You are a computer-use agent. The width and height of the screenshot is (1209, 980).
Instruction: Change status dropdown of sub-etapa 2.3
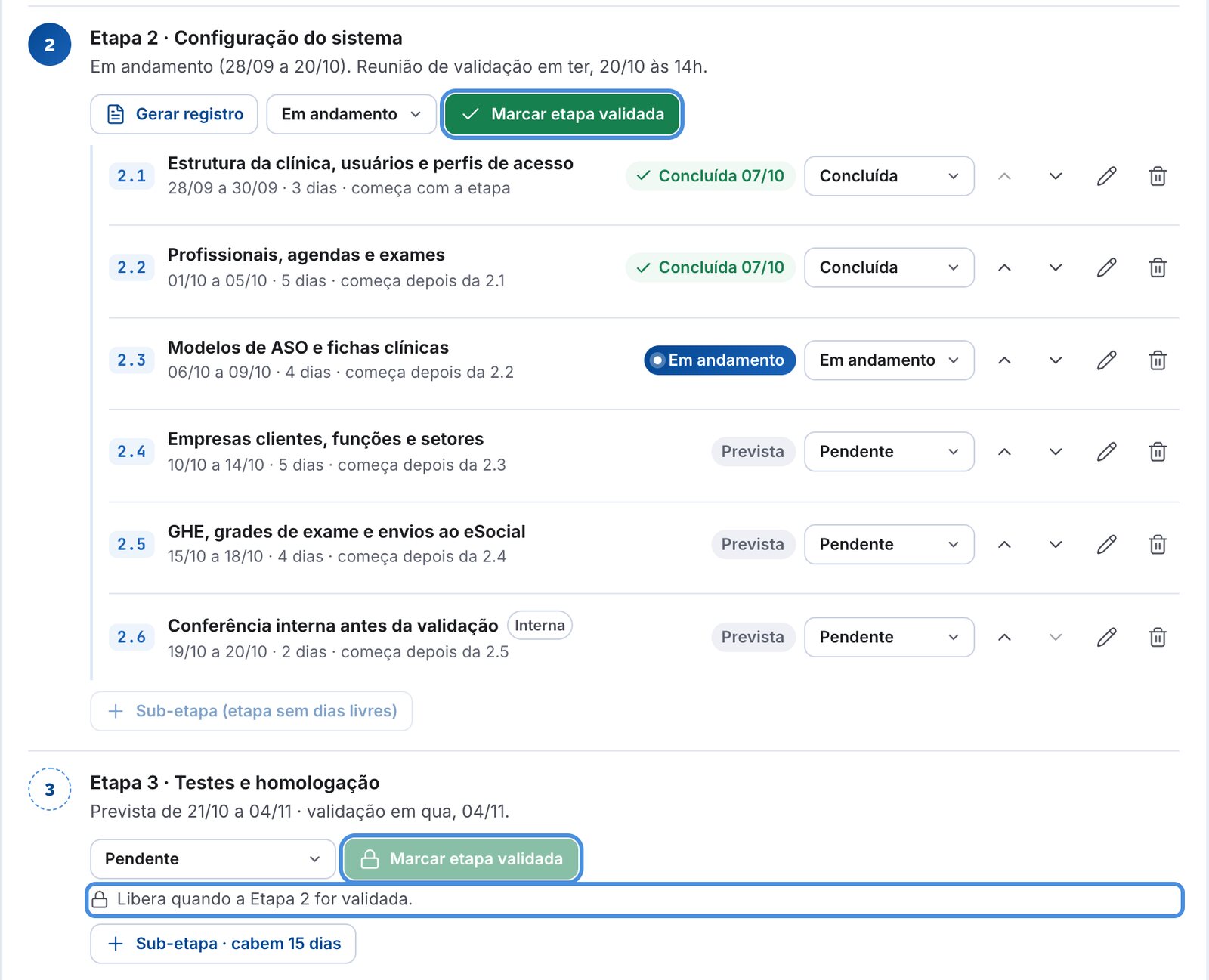coord(889,360)
